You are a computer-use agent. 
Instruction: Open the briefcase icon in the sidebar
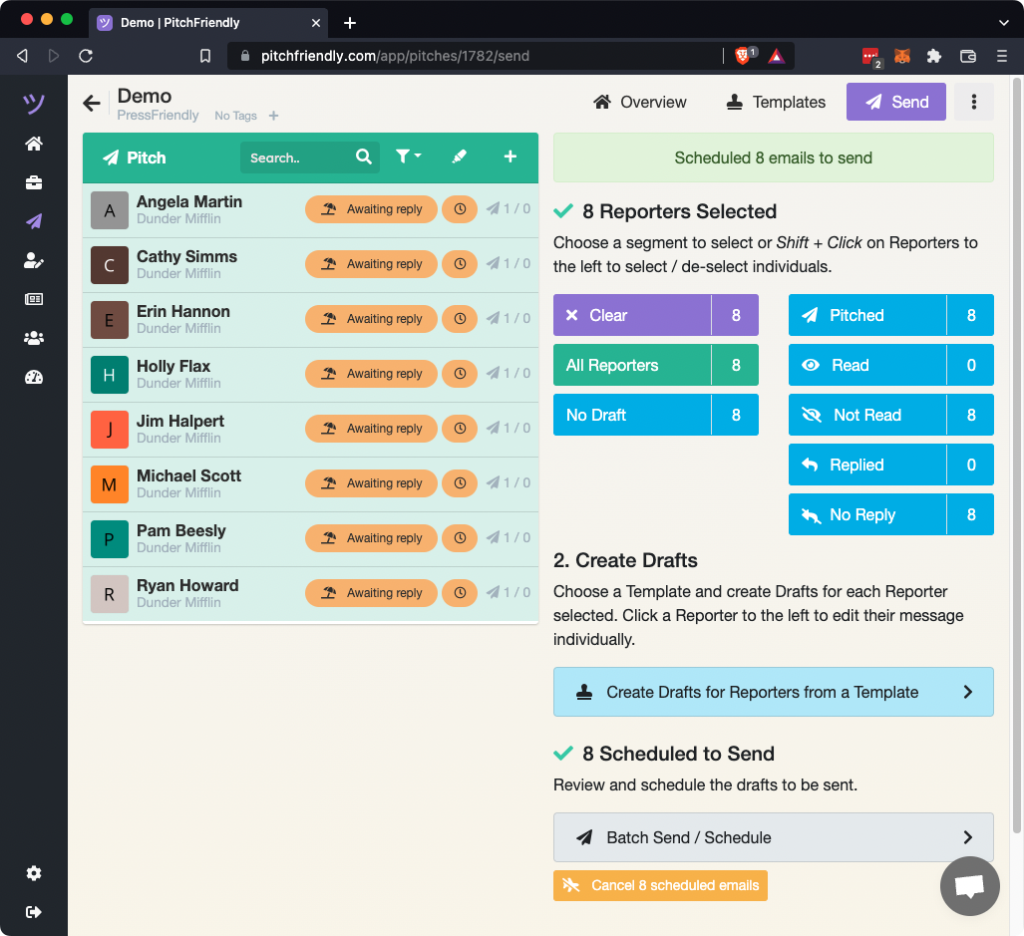tap(34, 183)
